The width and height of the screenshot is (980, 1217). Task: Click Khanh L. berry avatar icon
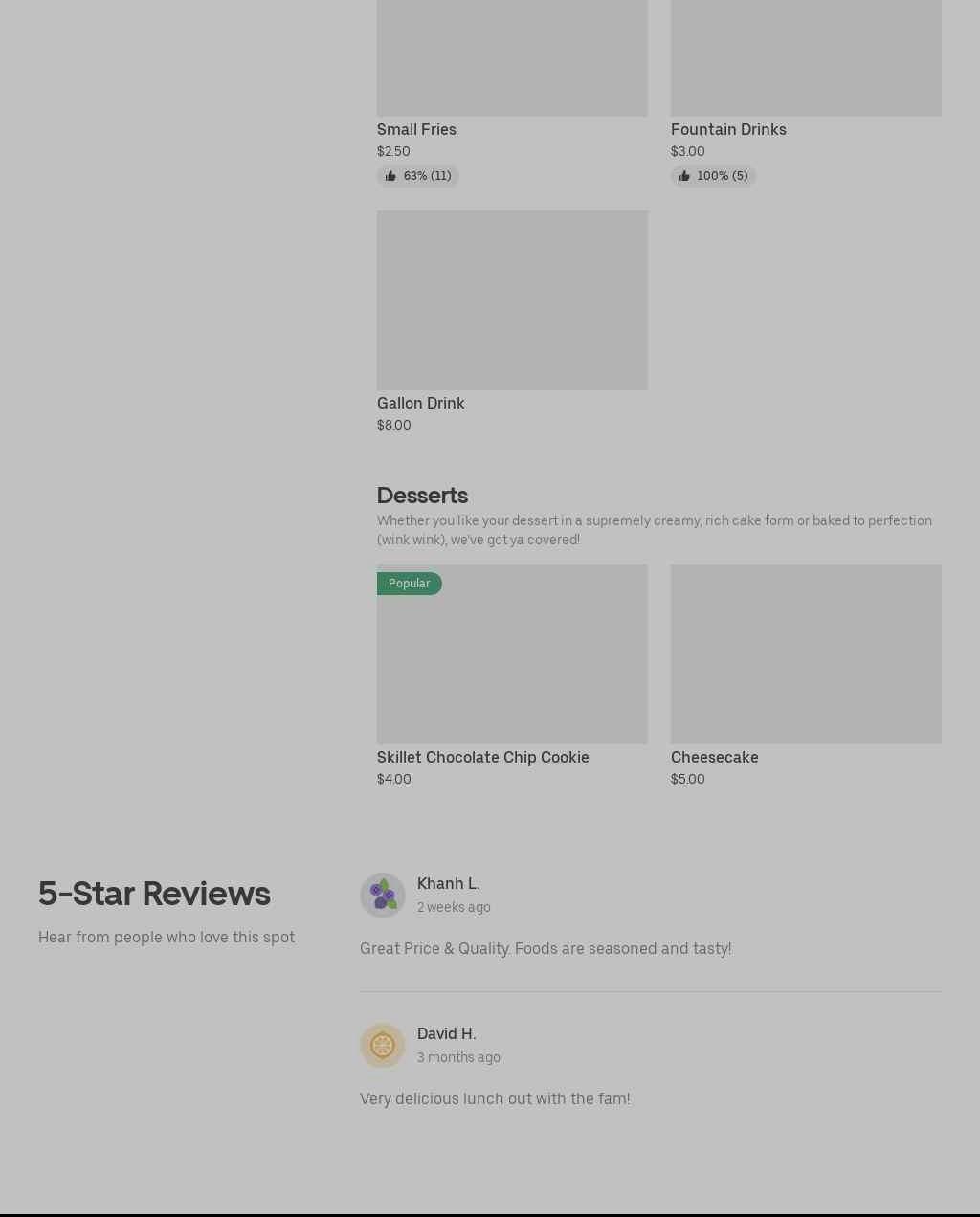click(x=383, y=896)
